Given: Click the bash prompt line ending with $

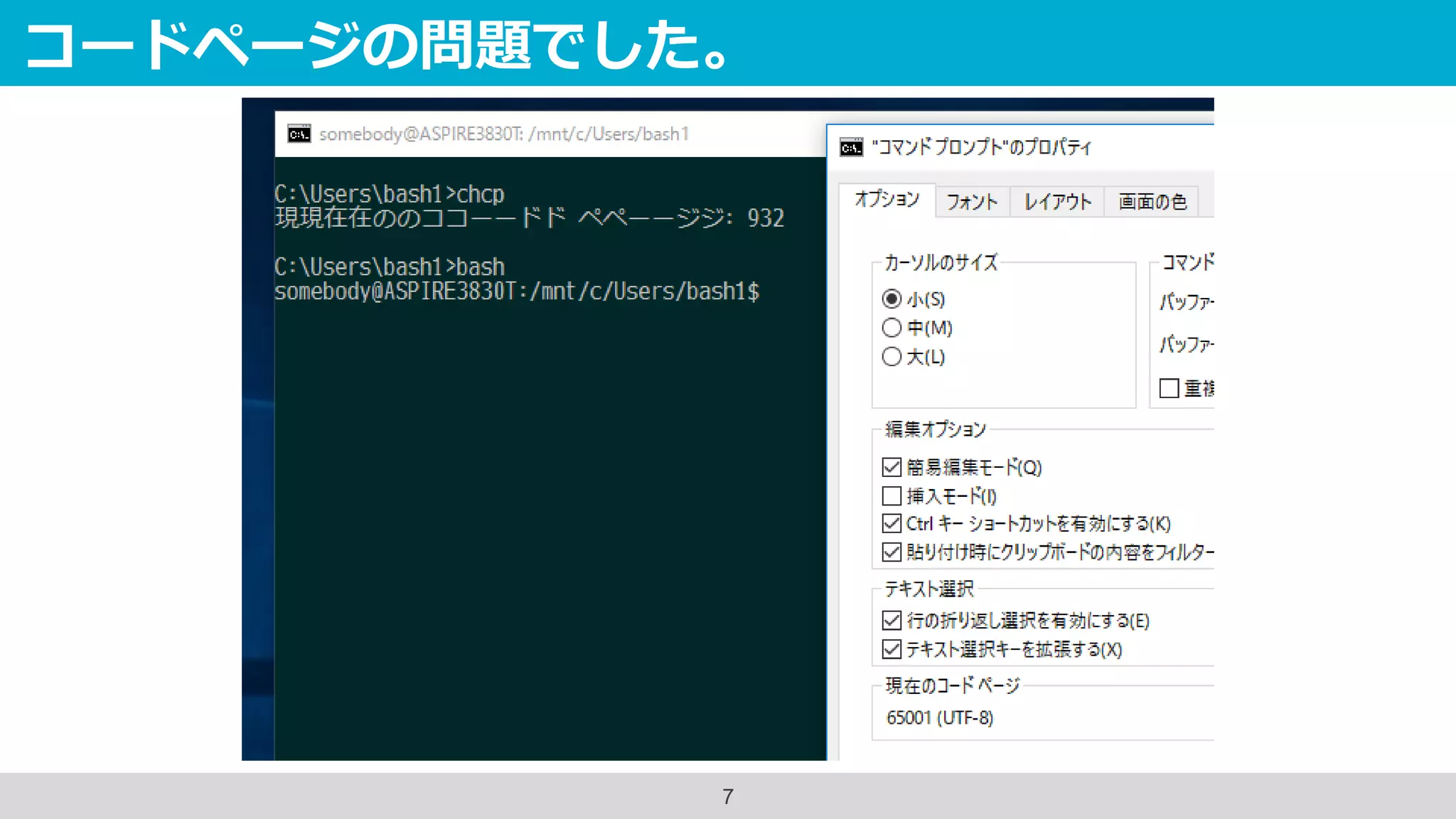Looking at the screenshot, I should (x=517, y=291).
